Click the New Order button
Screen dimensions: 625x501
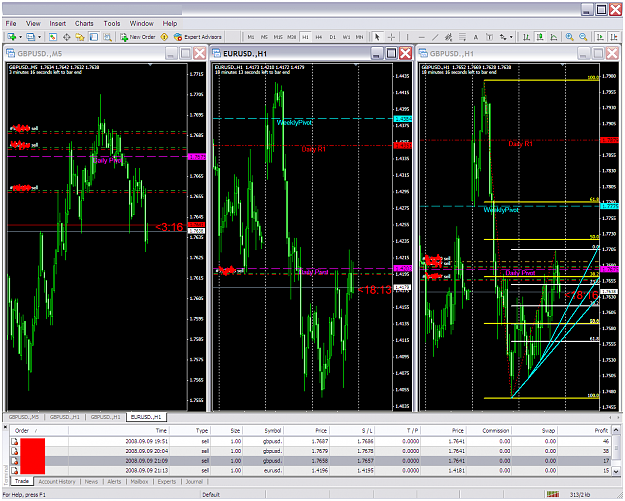click(x=138, y=37)
